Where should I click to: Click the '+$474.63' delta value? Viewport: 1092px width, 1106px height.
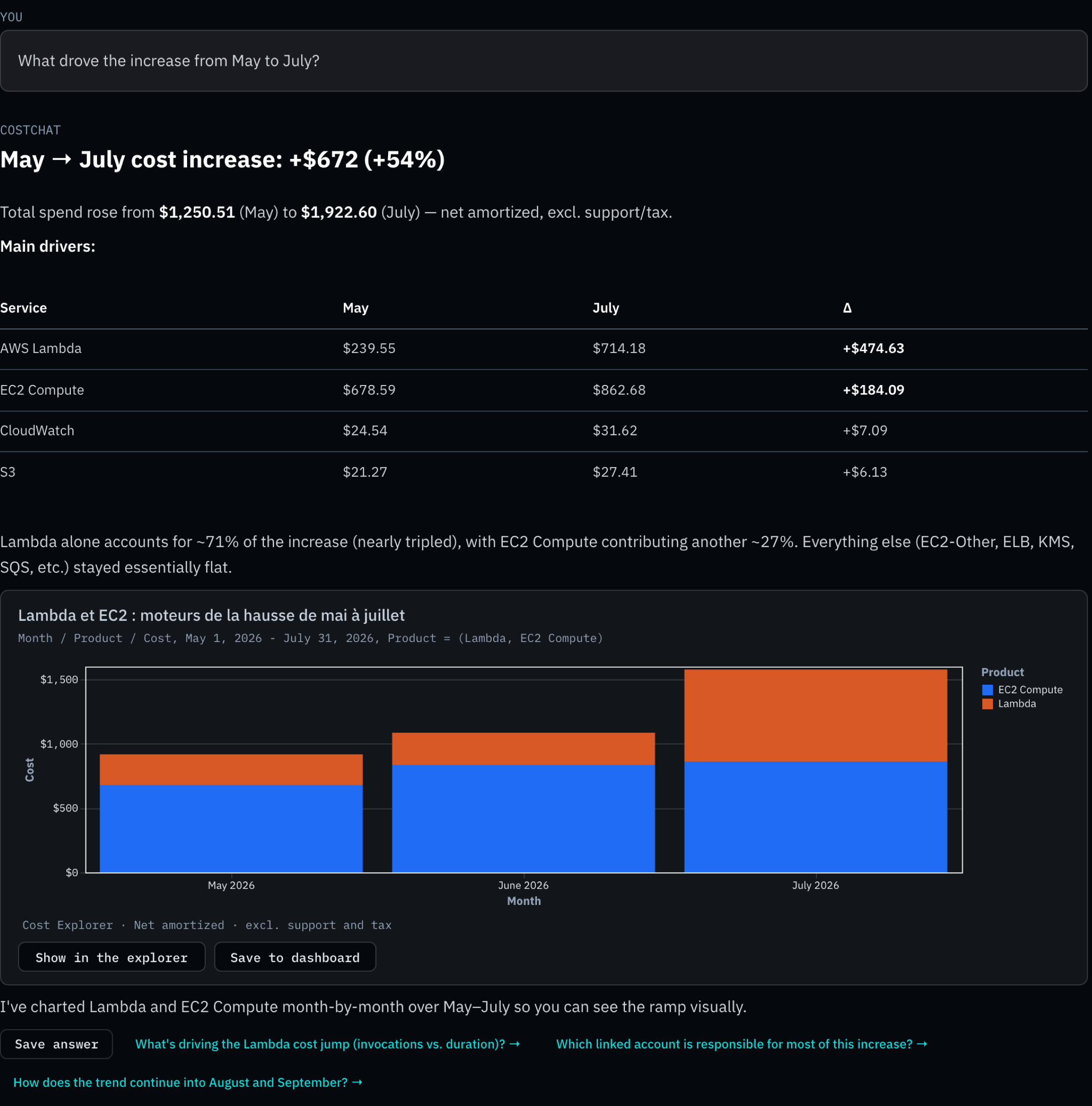(873, 348)
